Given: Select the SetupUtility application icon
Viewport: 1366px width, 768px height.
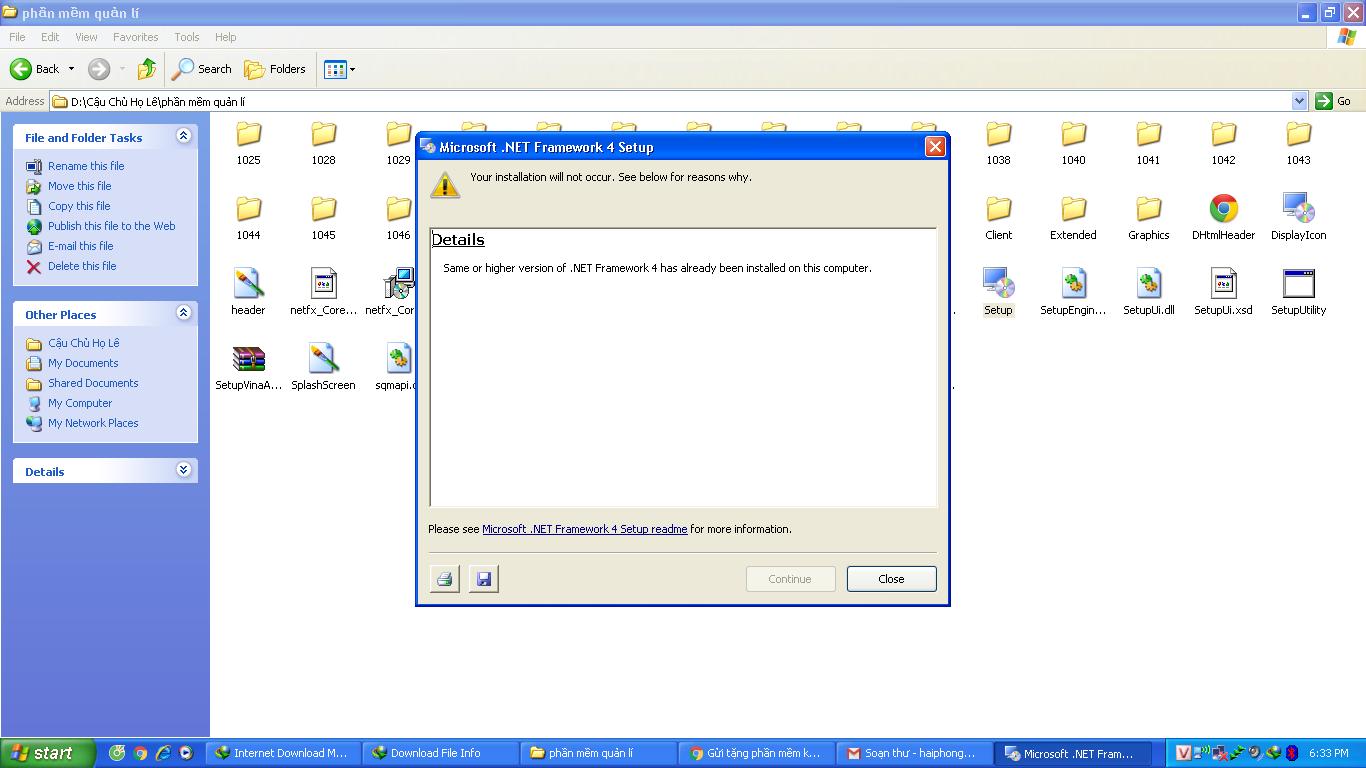Looking at the screenshot, I should (x=1298, y=284).
